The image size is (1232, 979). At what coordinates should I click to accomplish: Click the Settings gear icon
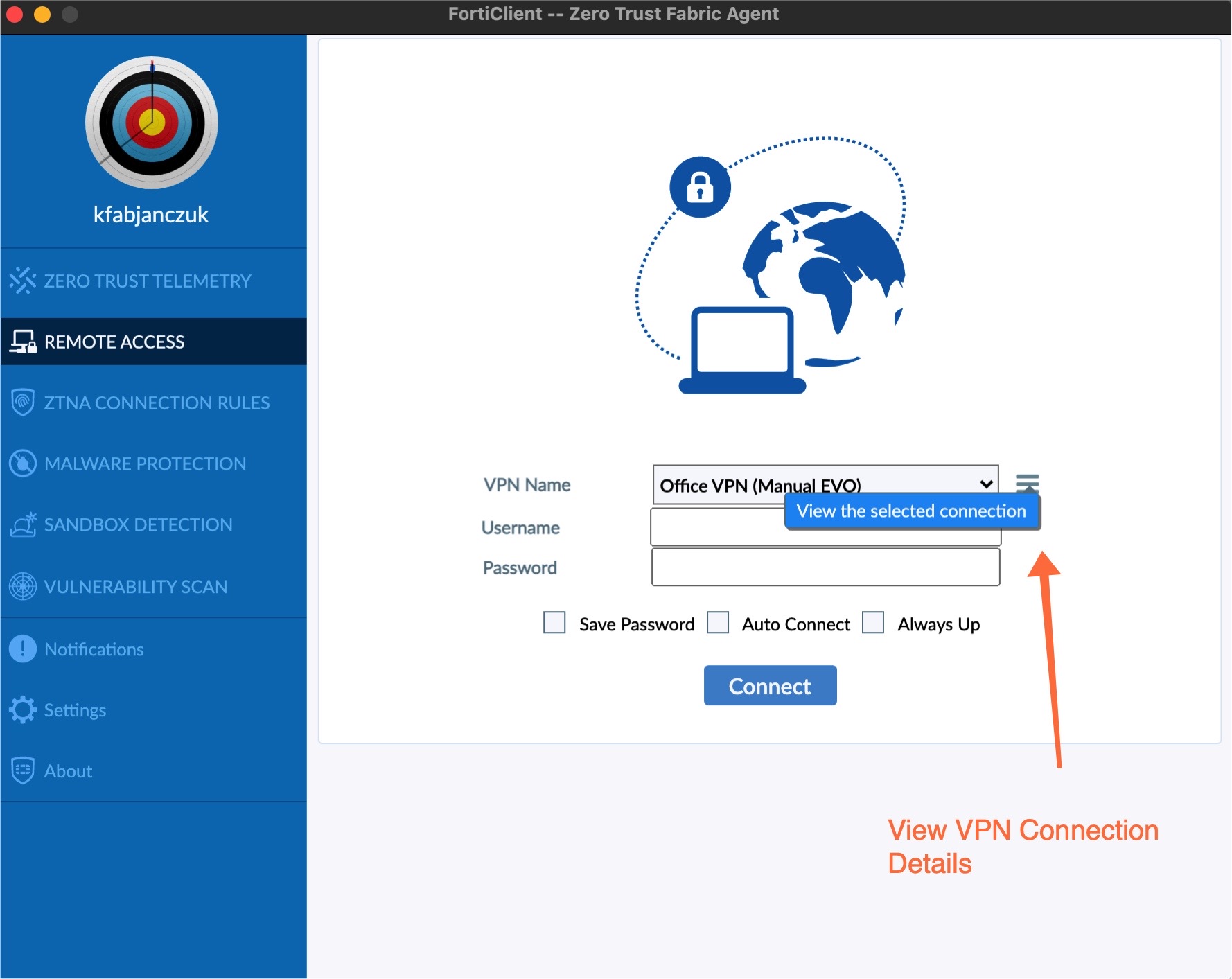tap(23, 709)
